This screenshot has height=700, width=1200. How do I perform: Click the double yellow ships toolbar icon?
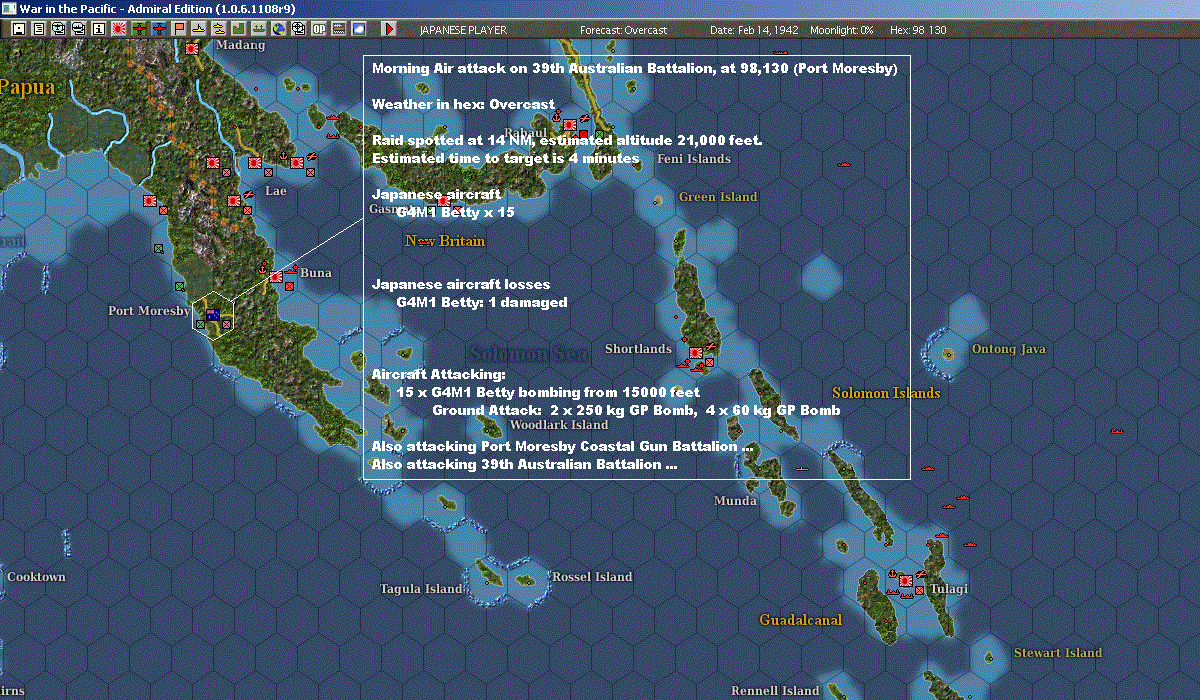[x=218, y=29]
